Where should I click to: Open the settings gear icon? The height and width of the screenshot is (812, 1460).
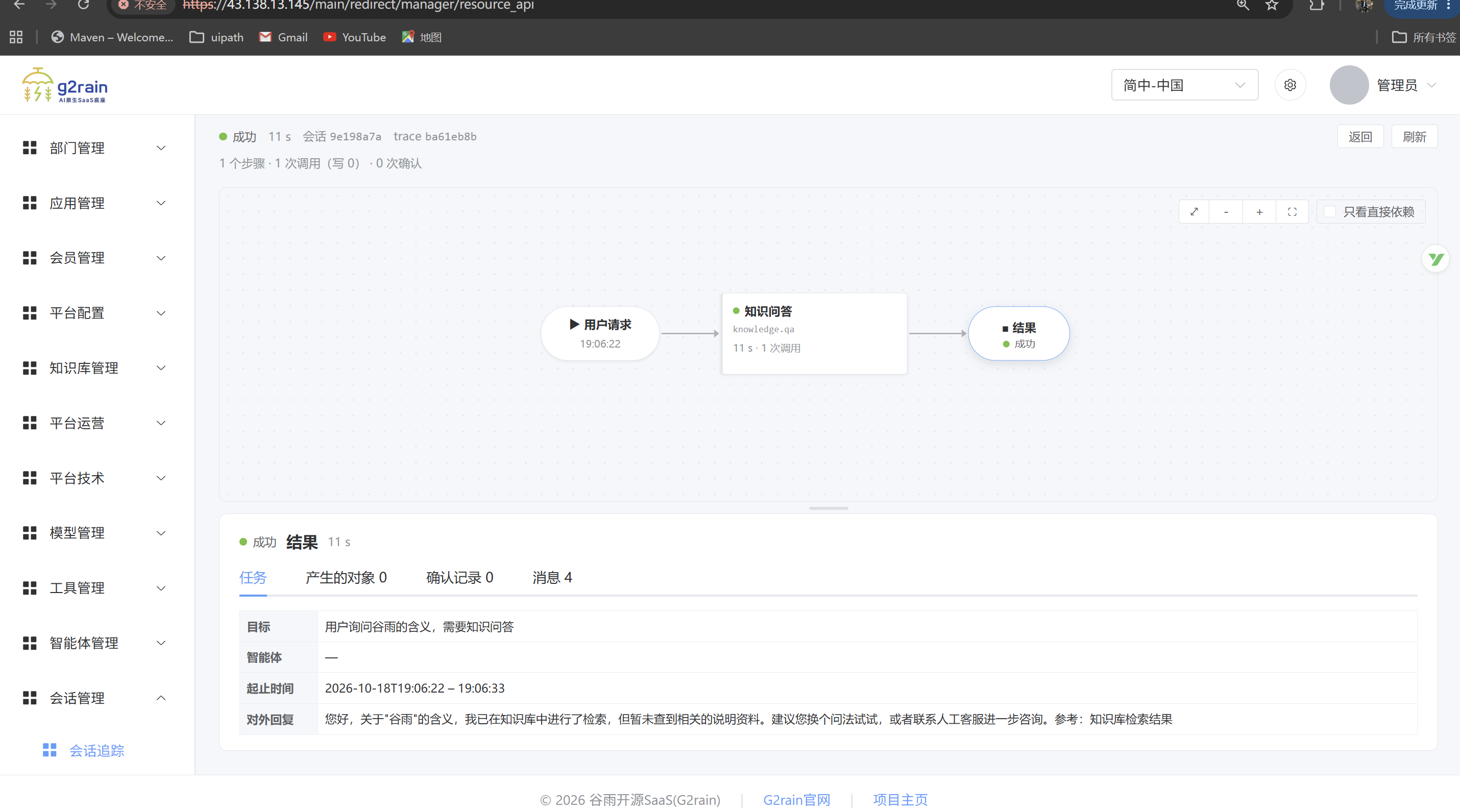point(1290,85)
